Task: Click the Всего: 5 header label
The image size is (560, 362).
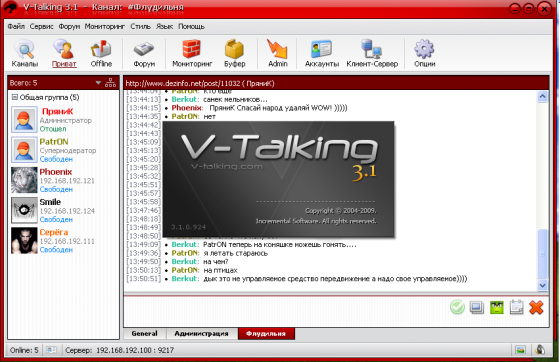Action: tap(23, 83)
